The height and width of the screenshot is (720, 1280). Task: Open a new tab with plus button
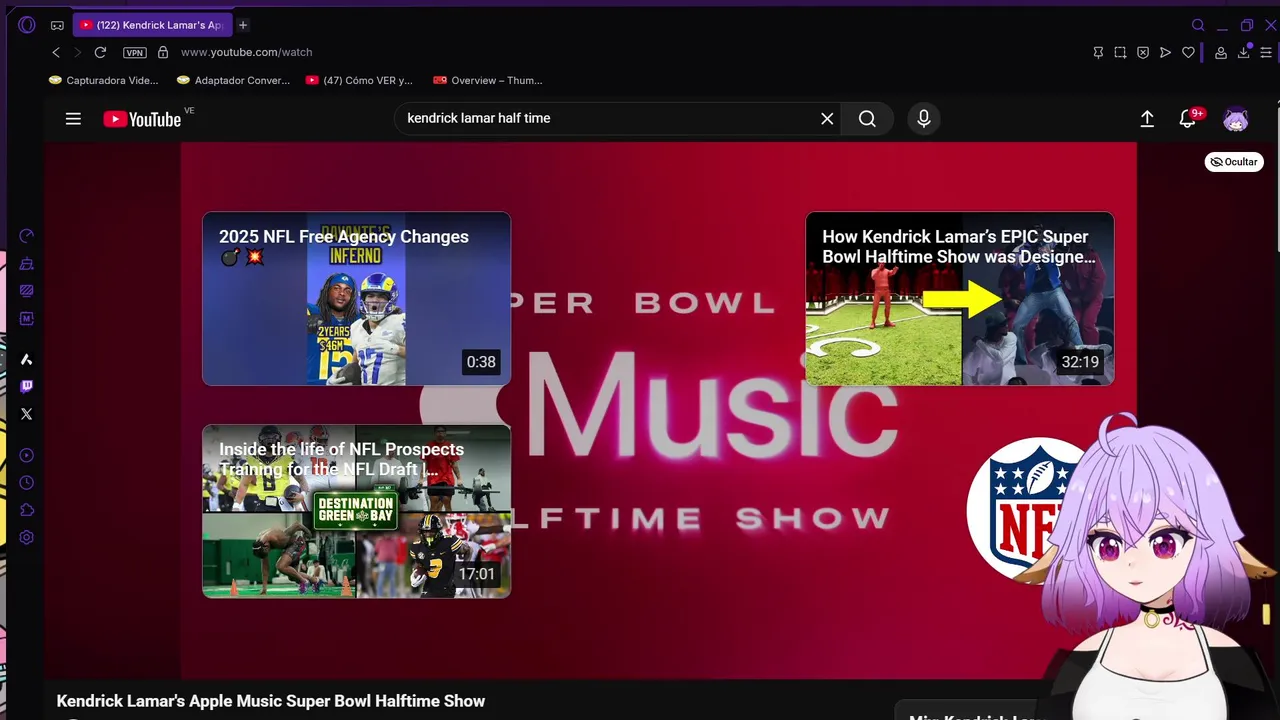pyautogui.click(x=242, y=25)
